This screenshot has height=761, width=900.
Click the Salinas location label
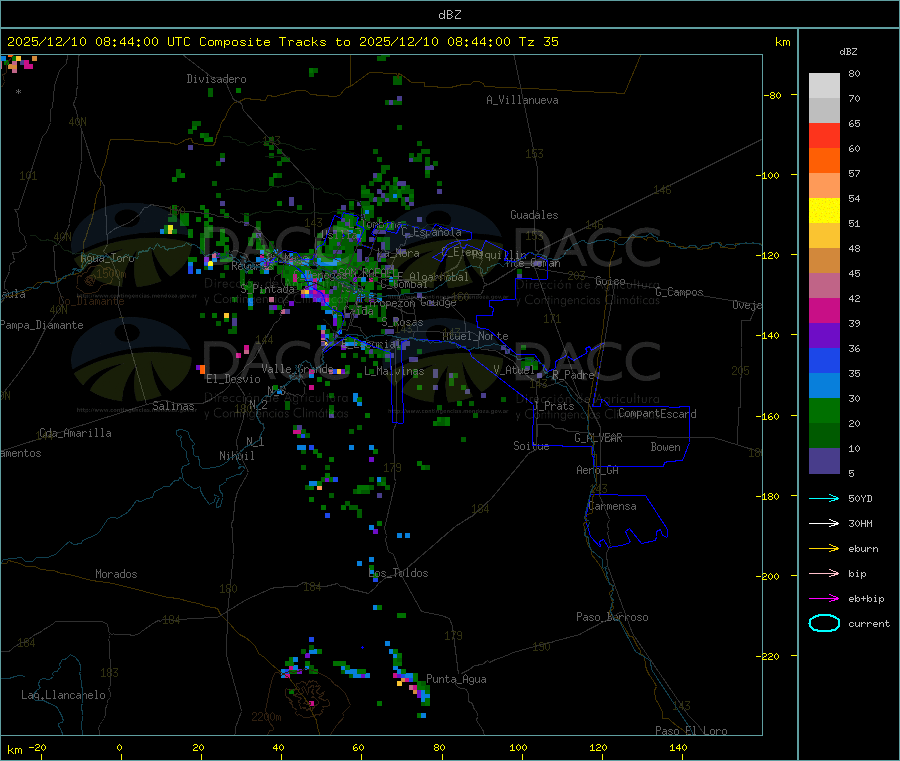173,406
